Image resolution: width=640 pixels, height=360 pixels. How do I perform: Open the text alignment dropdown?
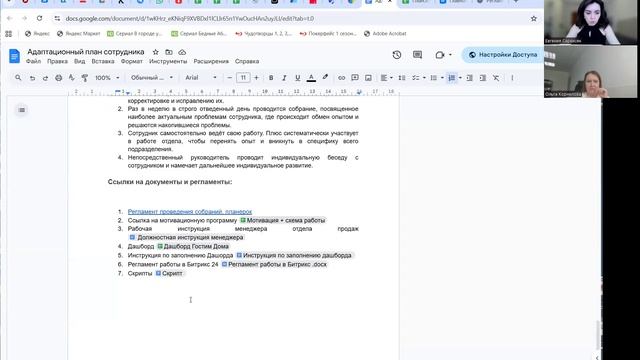pyautogui.click(x=386, y=78)
